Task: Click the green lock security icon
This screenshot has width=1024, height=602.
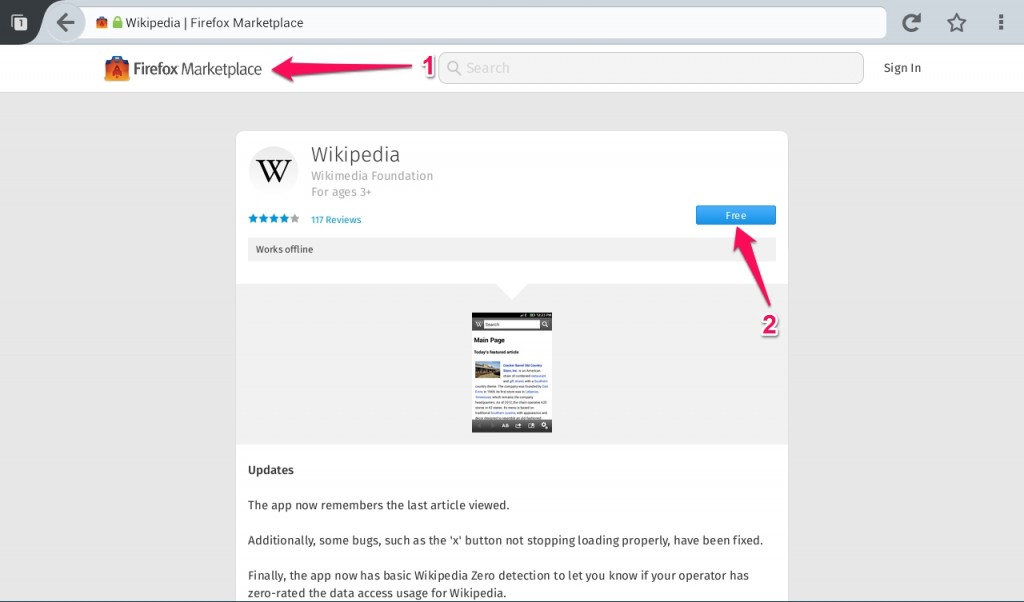Action: pos(118,22)
